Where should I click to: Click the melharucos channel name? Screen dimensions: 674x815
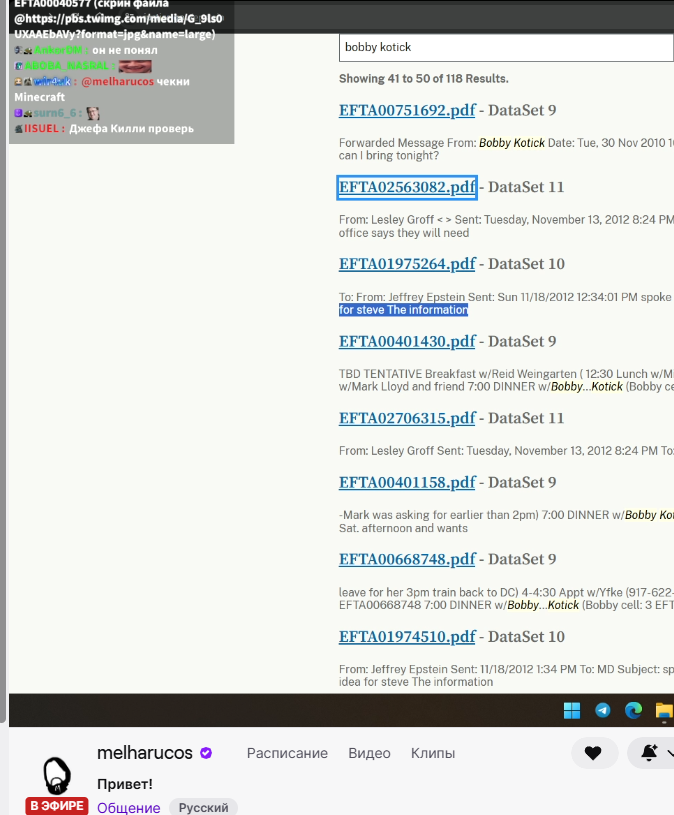pyautogui.click(x=145, y=753)
